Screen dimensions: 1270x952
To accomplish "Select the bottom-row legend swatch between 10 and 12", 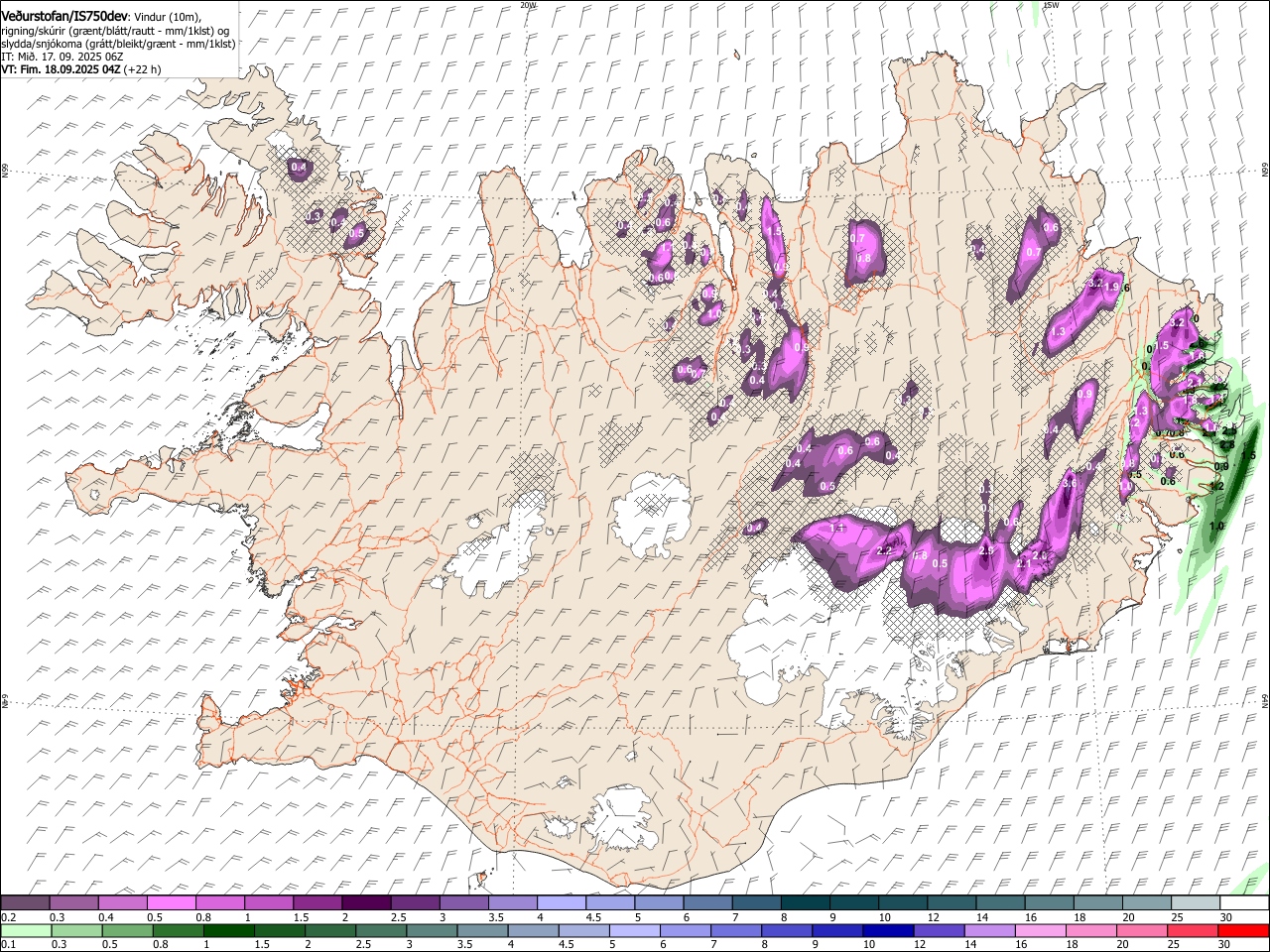I will click(x=888, y=930).
